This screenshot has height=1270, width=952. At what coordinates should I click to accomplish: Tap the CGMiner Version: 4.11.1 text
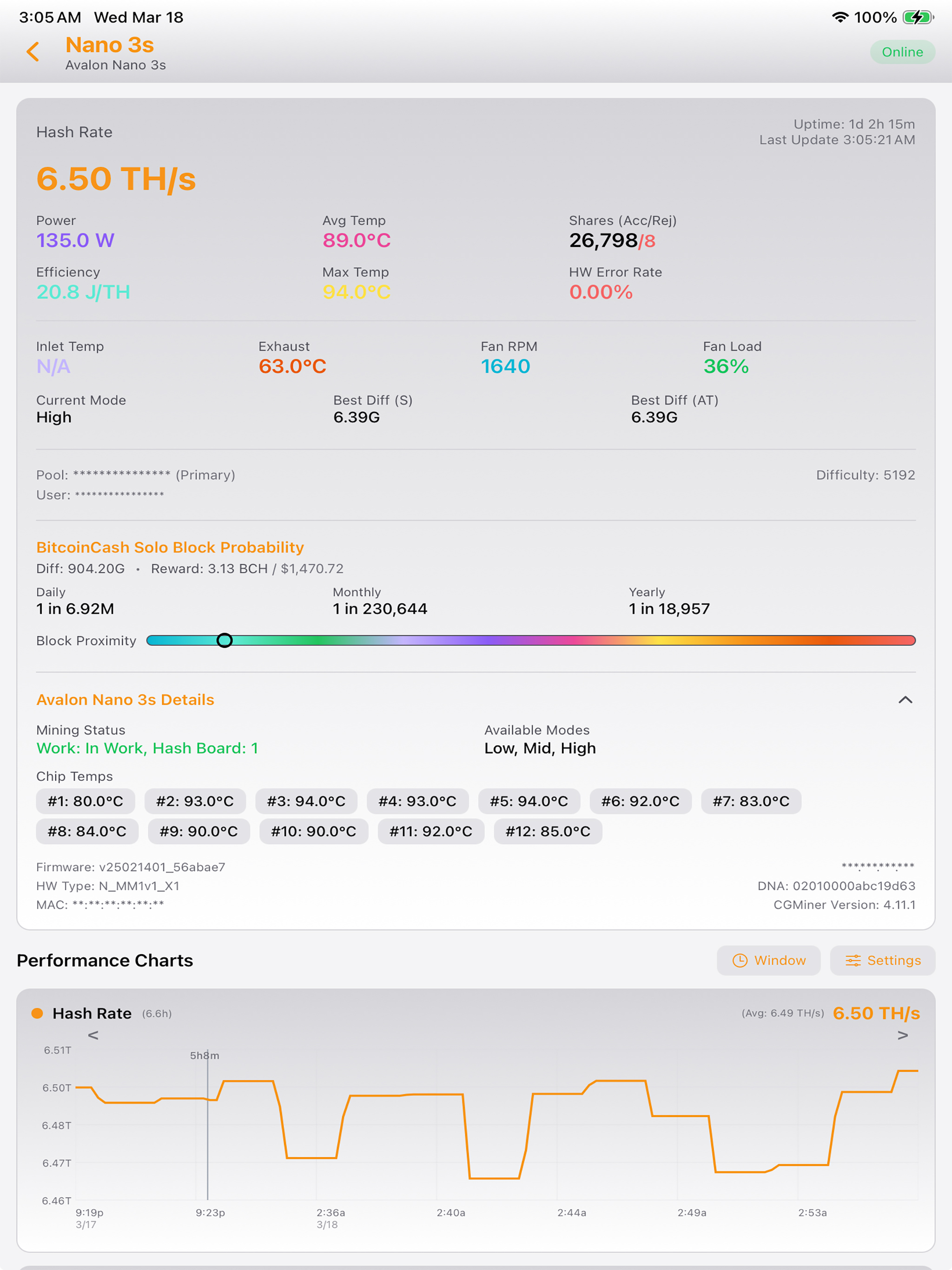pyautogui.click(x=844, y=905)
